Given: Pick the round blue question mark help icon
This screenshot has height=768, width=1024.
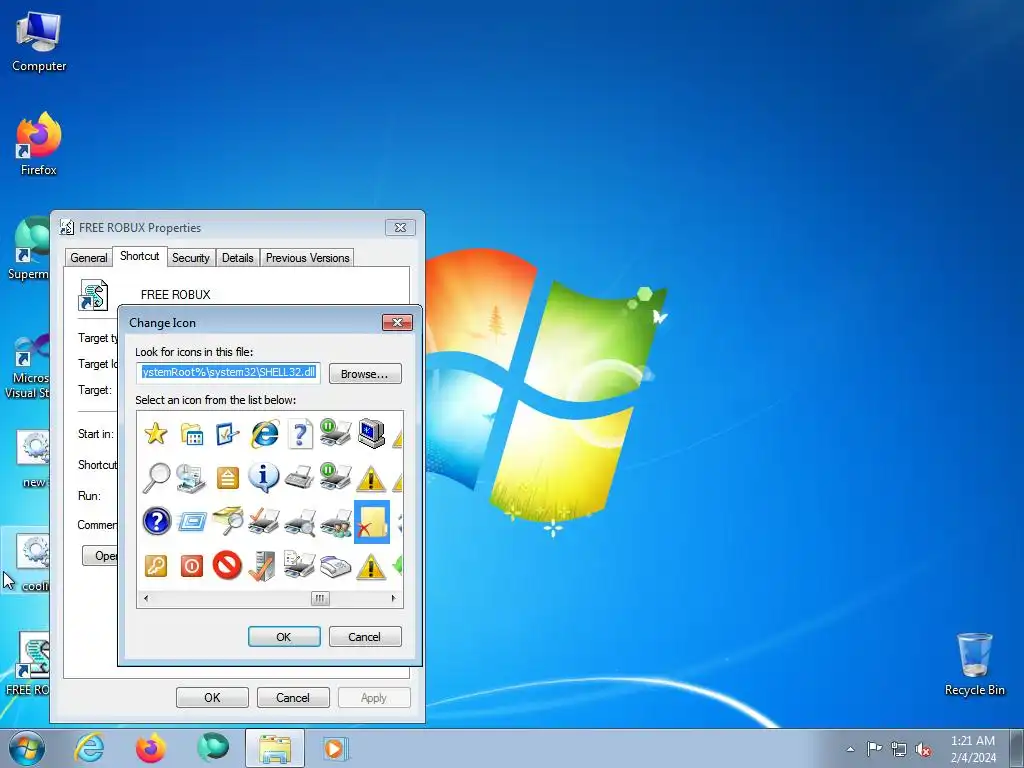Looking at the screenshot, I should pyautogui.click(x=156, y=521).
